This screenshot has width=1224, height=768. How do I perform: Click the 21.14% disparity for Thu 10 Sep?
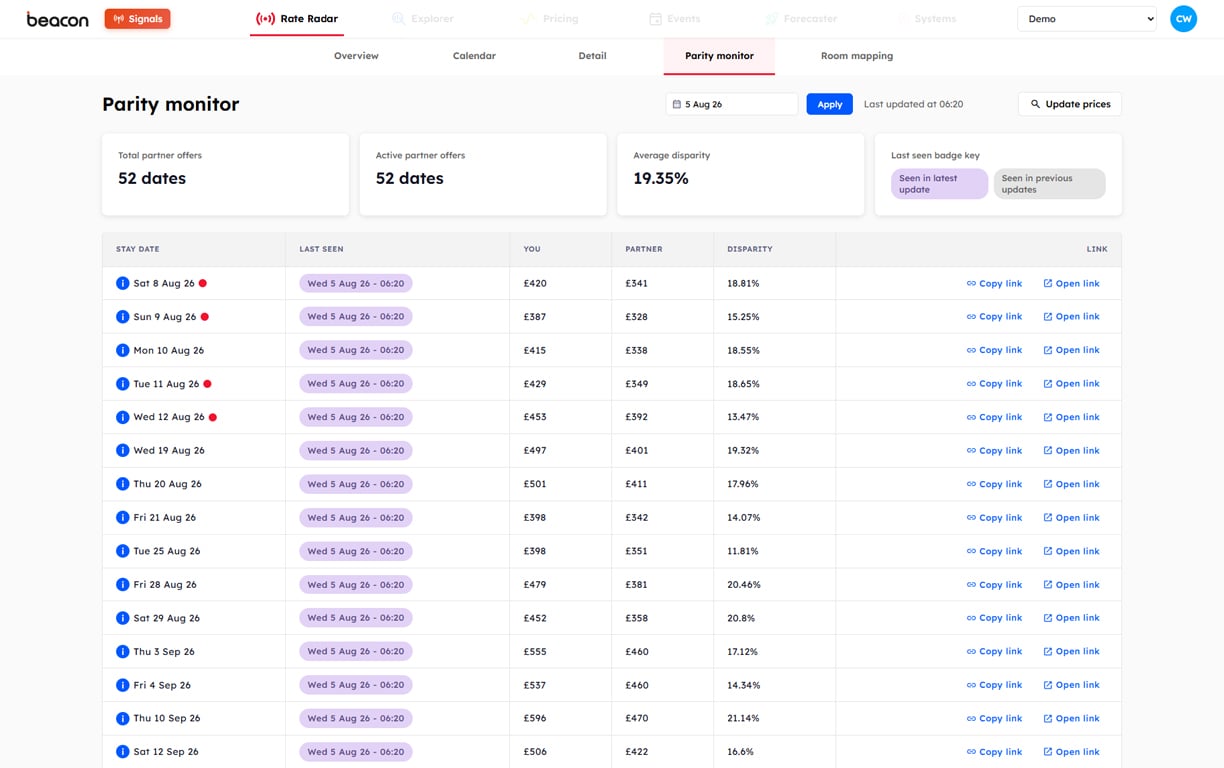click(x=743, y=719)
